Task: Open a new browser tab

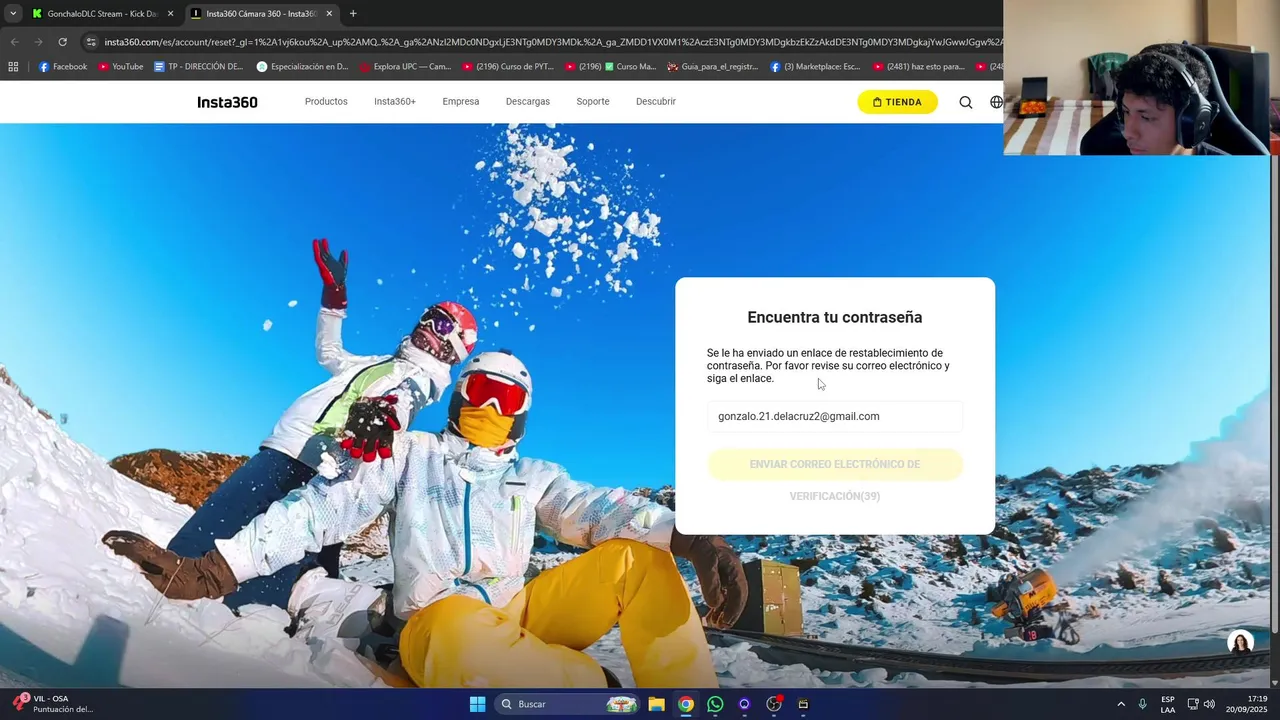Action: pyautogui.click(x=353, y=14)
